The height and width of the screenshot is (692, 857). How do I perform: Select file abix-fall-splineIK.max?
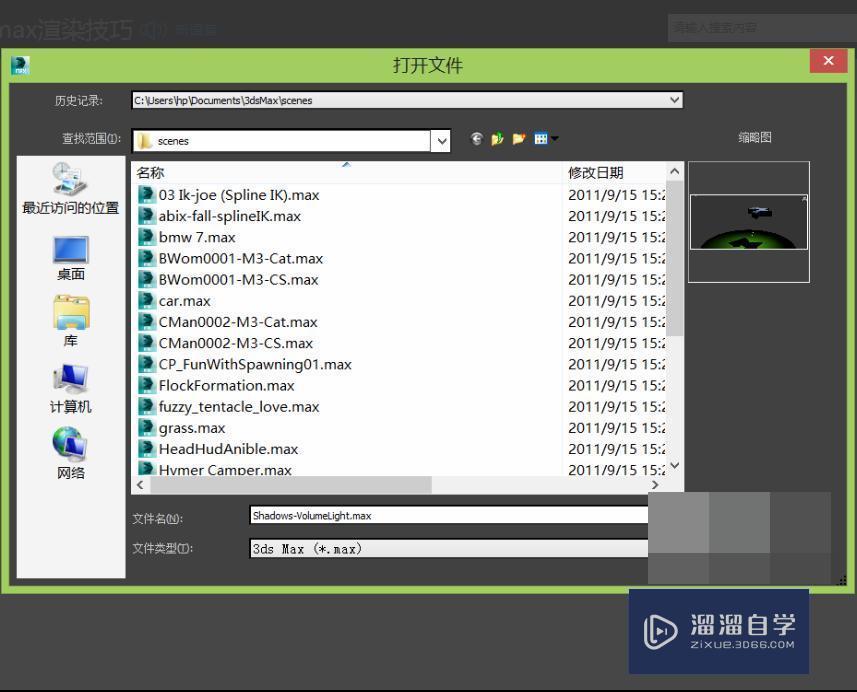pyautogui.click(x=230, y=216)
